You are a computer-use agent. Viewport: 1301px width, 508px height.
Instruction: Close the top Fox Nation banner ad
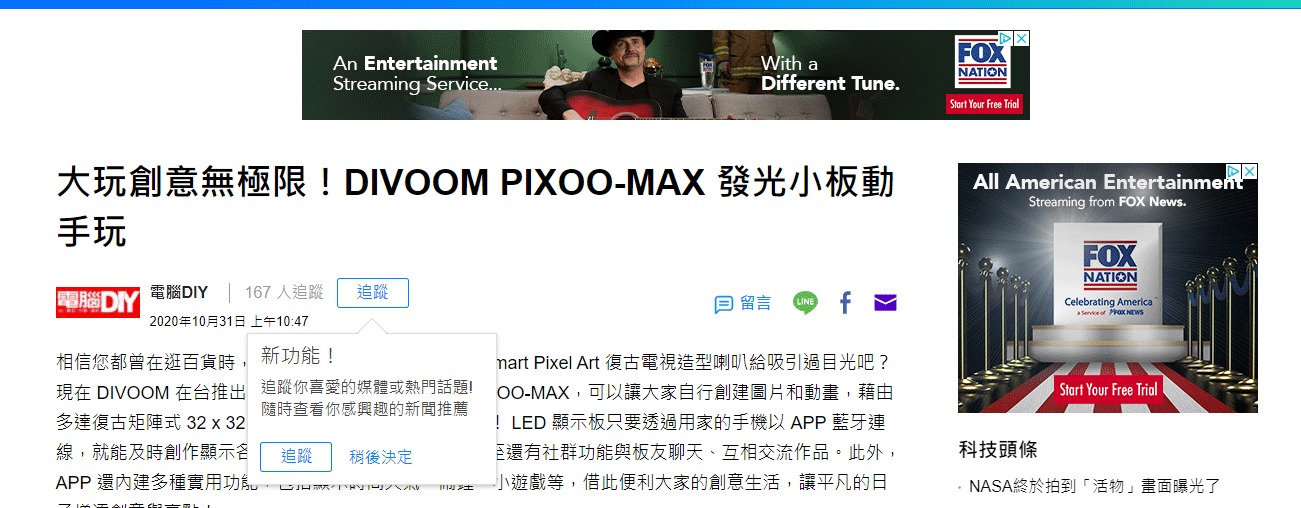(1022, 38)
